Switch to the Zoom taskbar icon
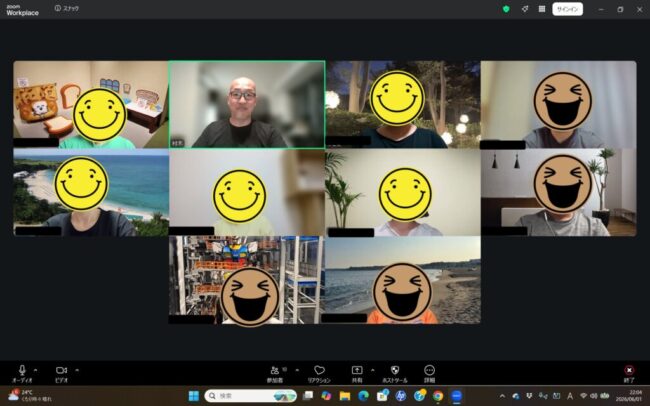Image resolution: width=650 pixels, height=406 pixels. click(x=456, y=396)
